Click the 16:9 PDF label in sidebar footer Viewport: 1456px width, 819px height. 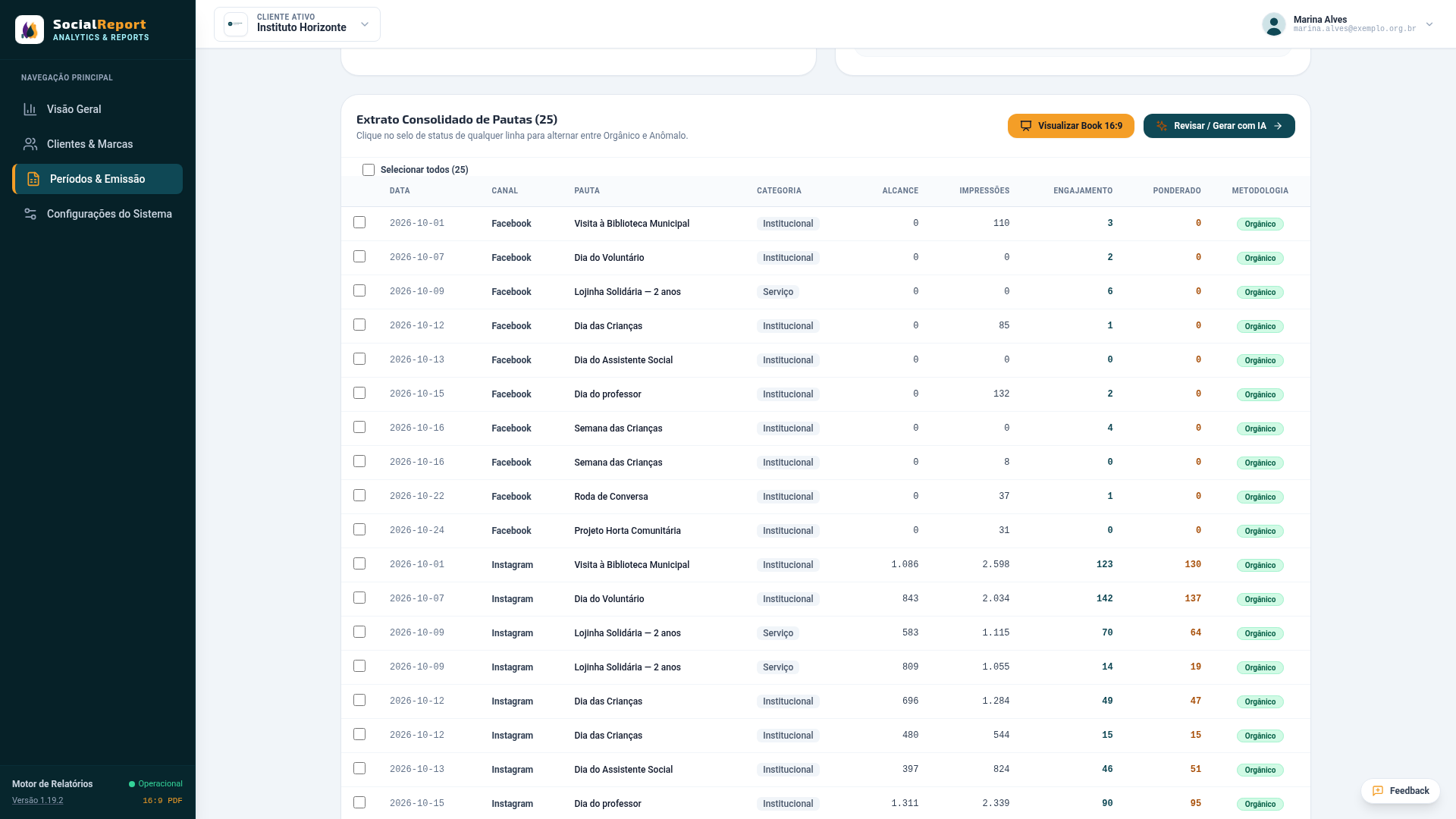point(162,801)
